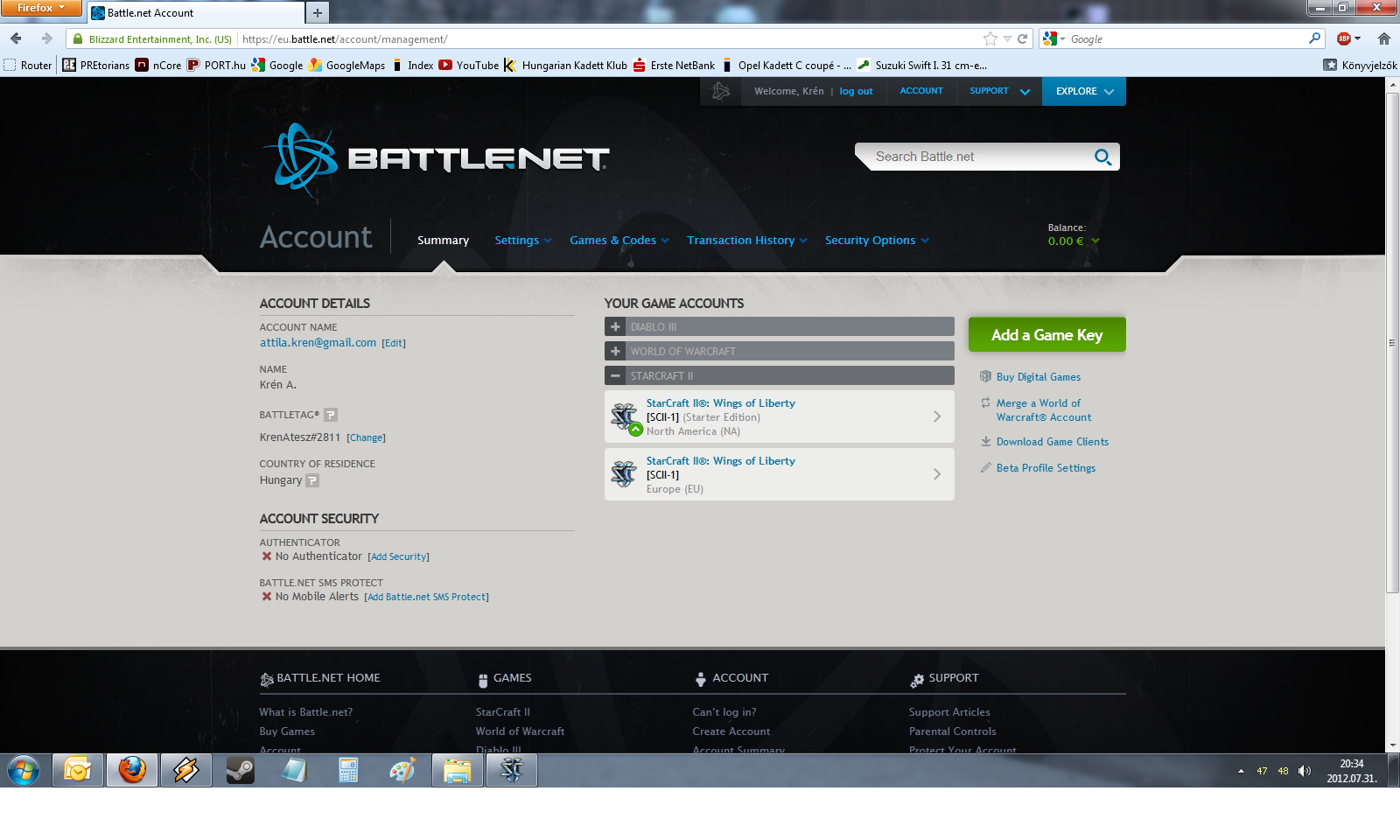Click the Add a Game Key button
This screenshot has width=1400, height=840.
pyautogui.click(x=1046, y=334)
